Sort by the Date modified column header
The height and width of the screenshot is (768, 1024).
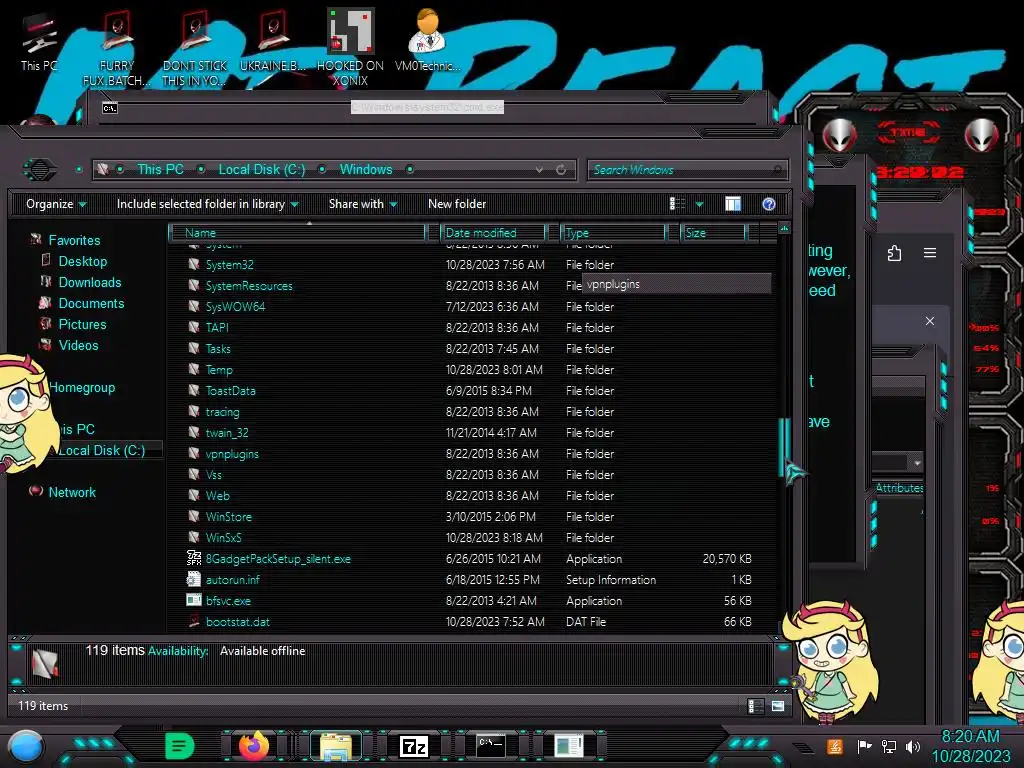(x=494, y=232)
